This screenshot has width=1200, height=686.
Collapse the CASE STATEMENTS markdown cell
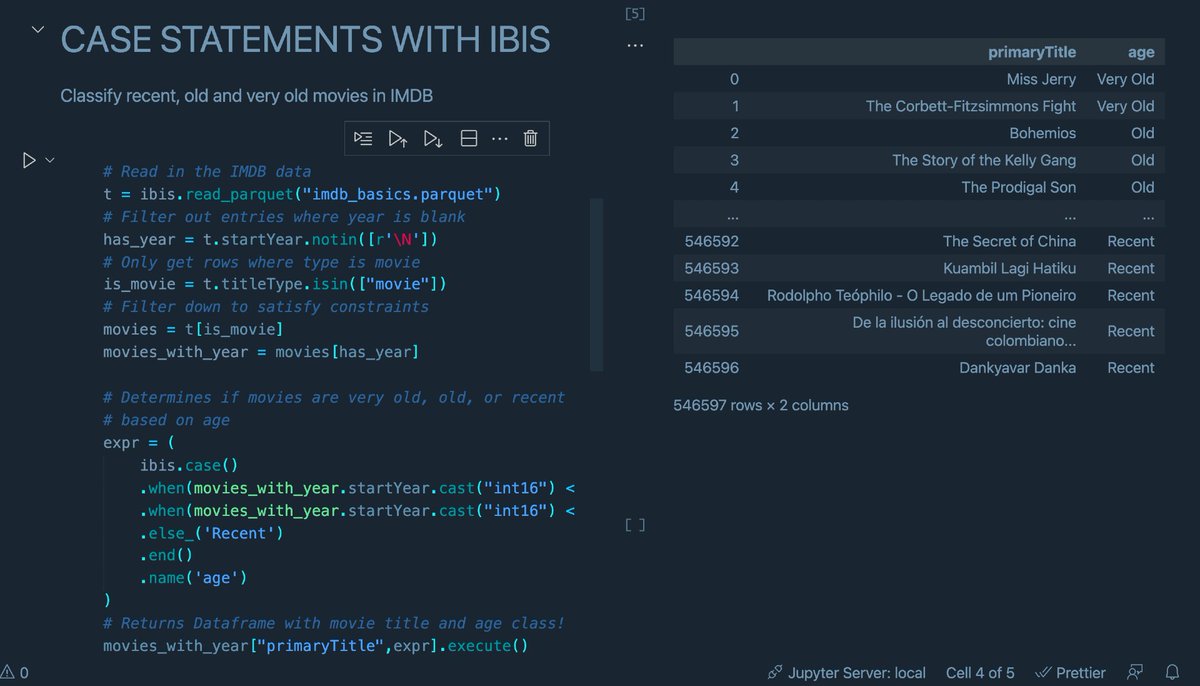(37, 30)
